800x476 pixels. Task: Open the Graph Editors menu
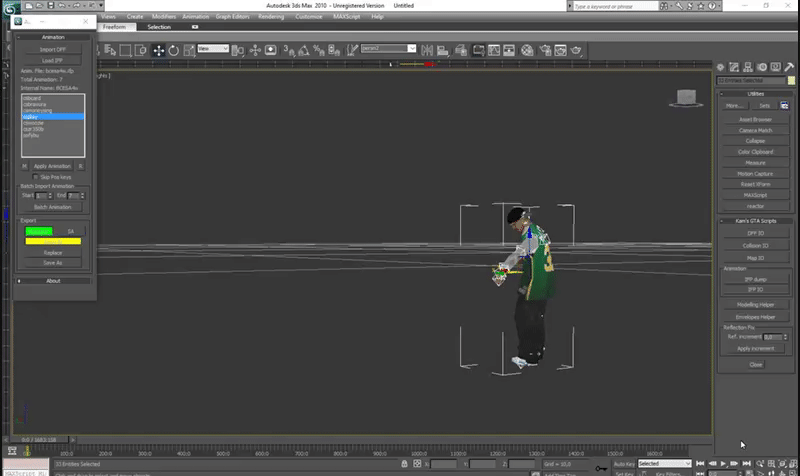pyautogui.click(x=232, y=17)
